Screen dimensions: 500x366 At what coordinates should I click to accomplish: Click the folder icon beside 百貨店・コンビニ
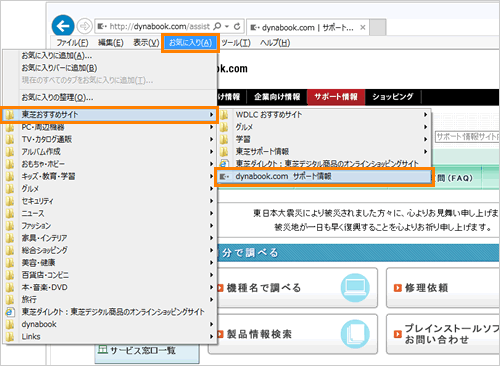coord(10,275)
